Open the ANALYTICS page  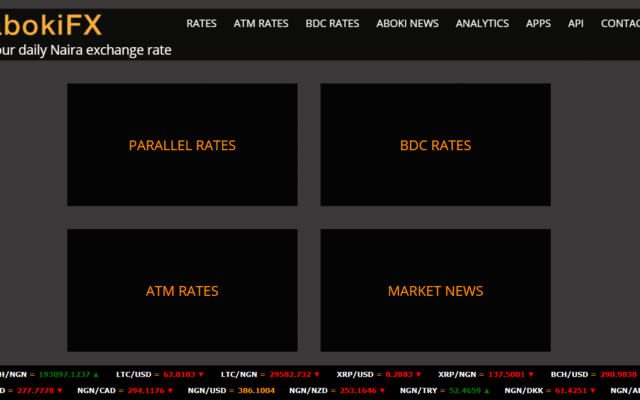coord(482,23)
